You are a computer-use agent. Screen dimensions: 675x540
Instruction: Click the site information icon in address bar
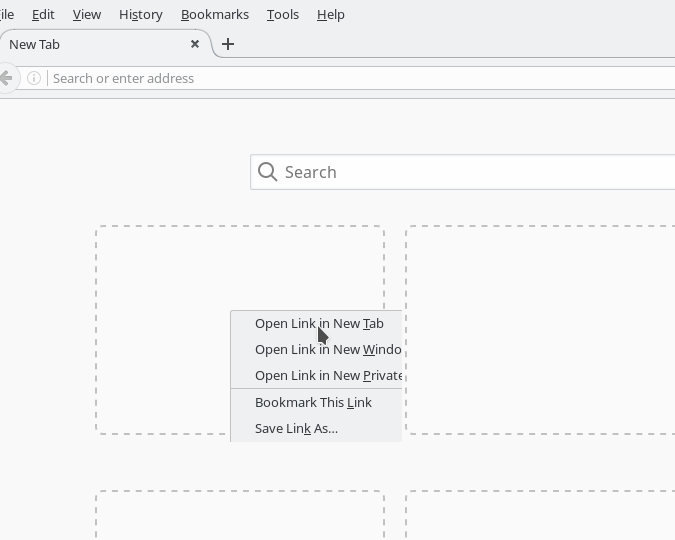(x=34, y=78)
